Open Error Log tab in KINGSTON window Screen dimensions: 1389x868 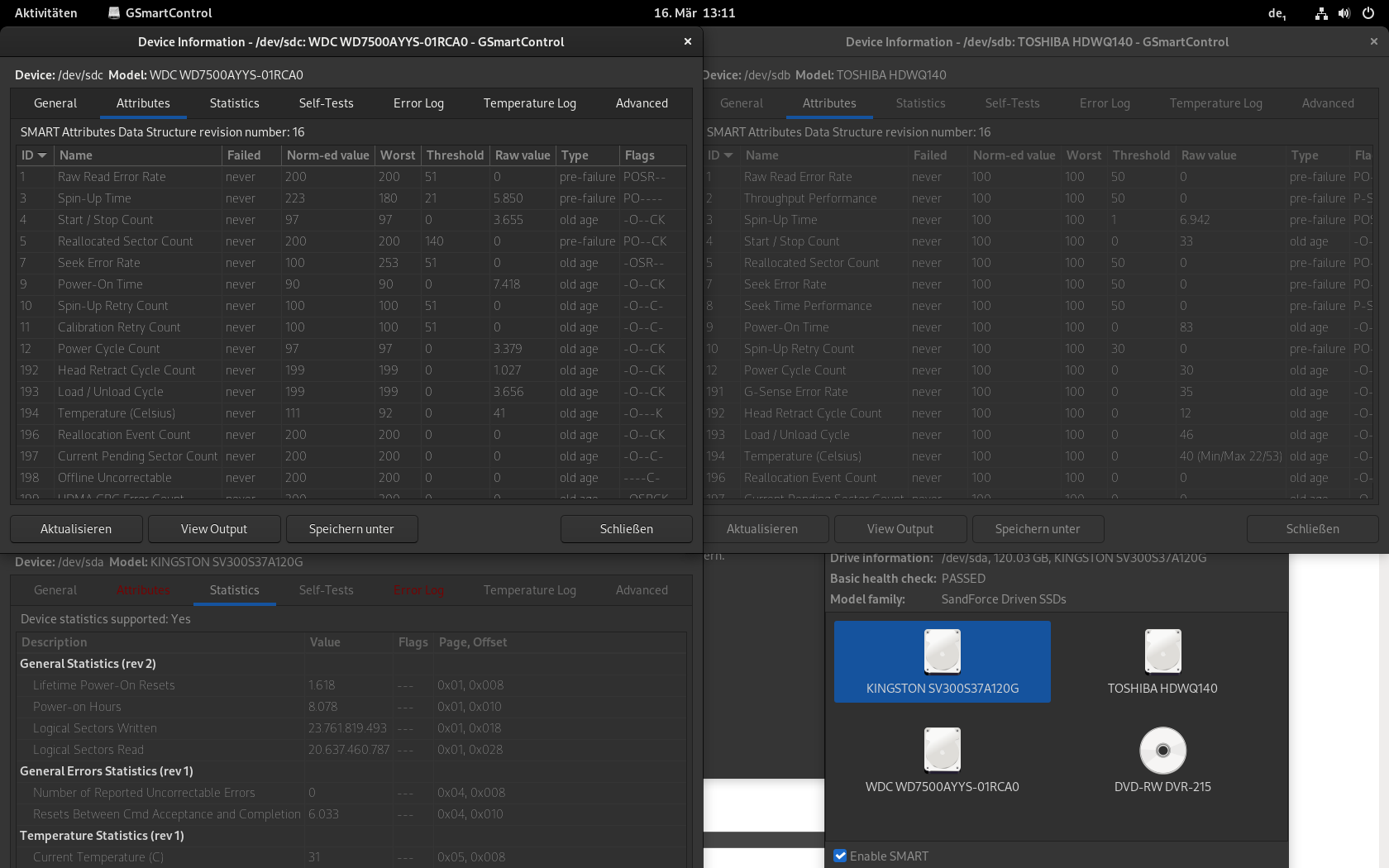tap(418, 590)
